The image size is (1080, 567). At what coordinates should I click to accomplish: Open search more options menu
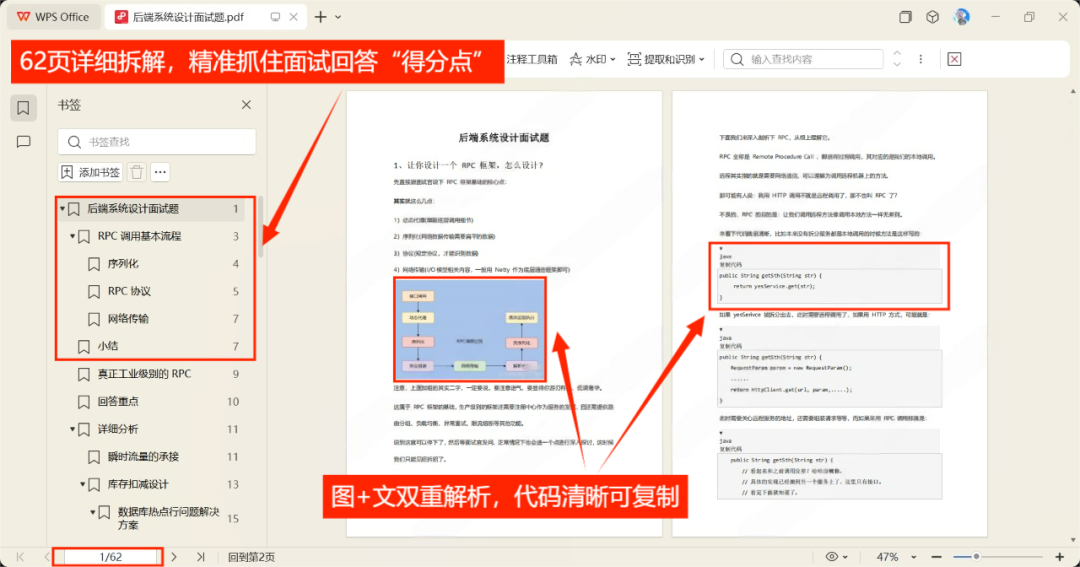click(921, 59)
